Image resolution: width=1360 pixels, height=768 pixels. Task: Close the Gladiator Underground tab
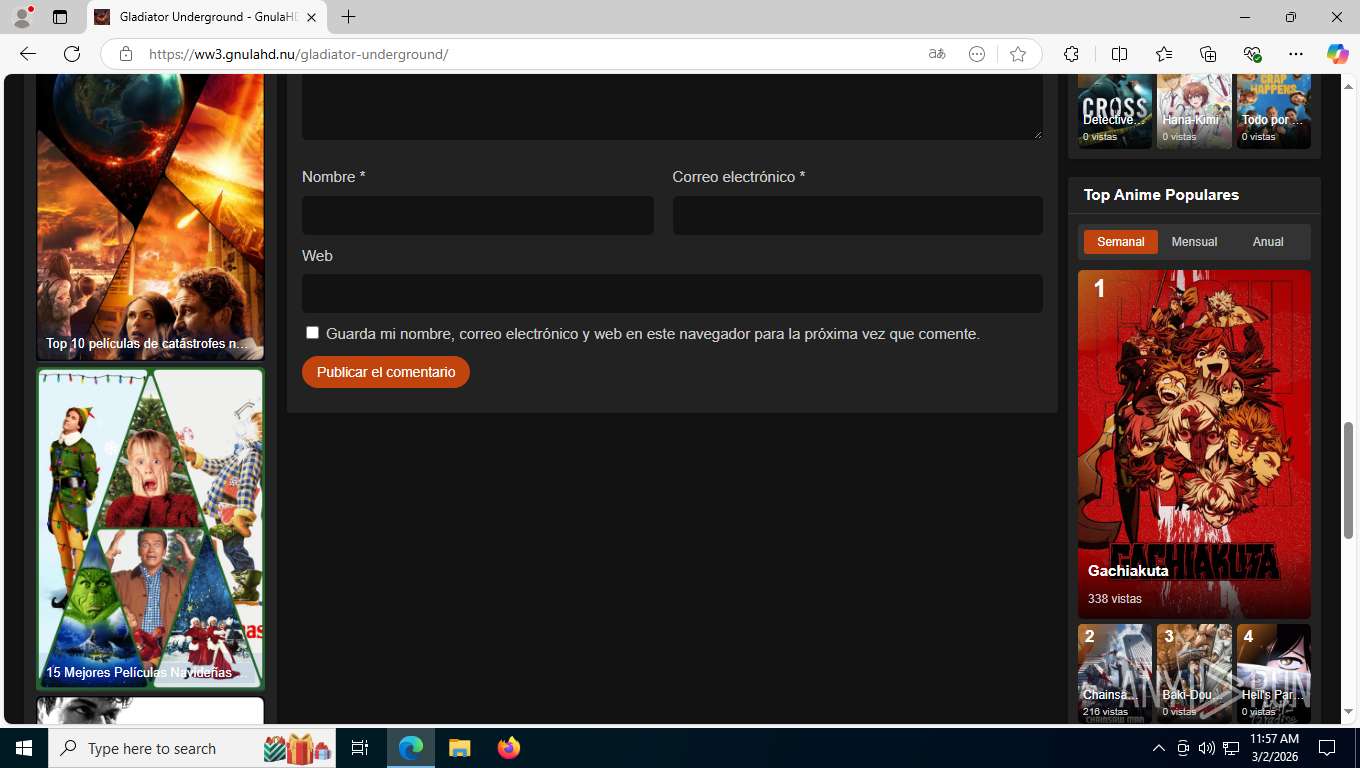[311, 17]
